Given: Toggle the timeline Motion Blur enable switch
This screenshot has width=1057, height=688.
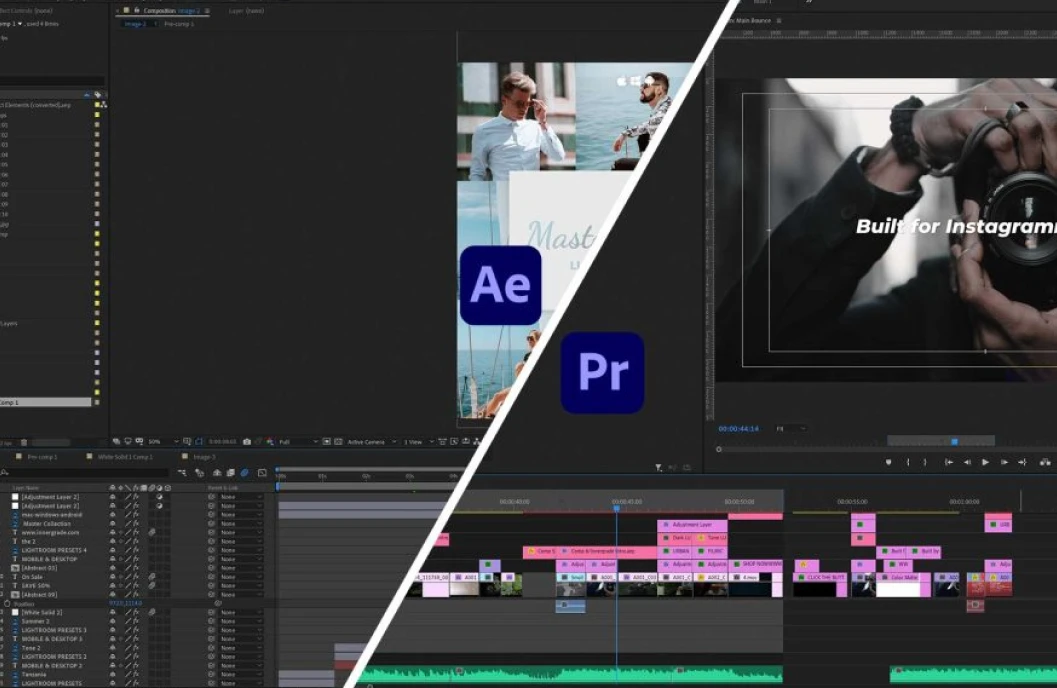Looking at the screenshot, I should pyautogui.click(x=245, y=473).
